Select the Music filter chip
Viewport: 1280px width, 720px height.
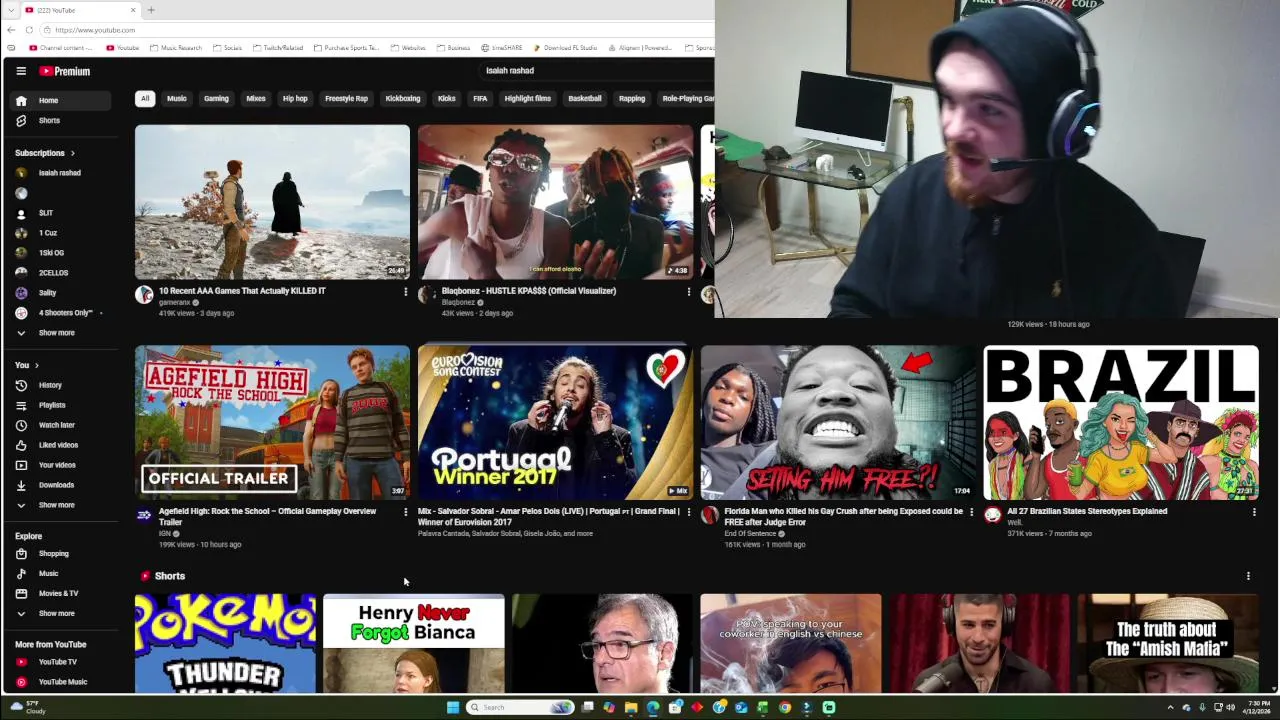click(x=177, y=99)
